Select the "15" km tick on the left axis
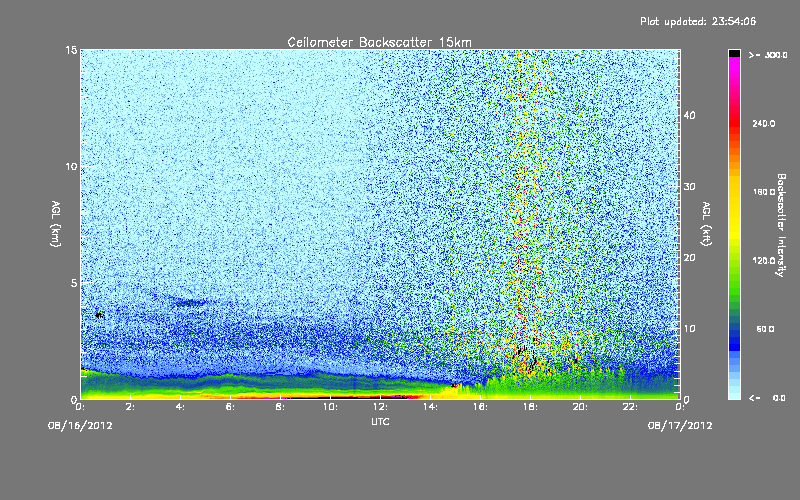Viewport: 800px width, 500px height. tap(71, 50)
